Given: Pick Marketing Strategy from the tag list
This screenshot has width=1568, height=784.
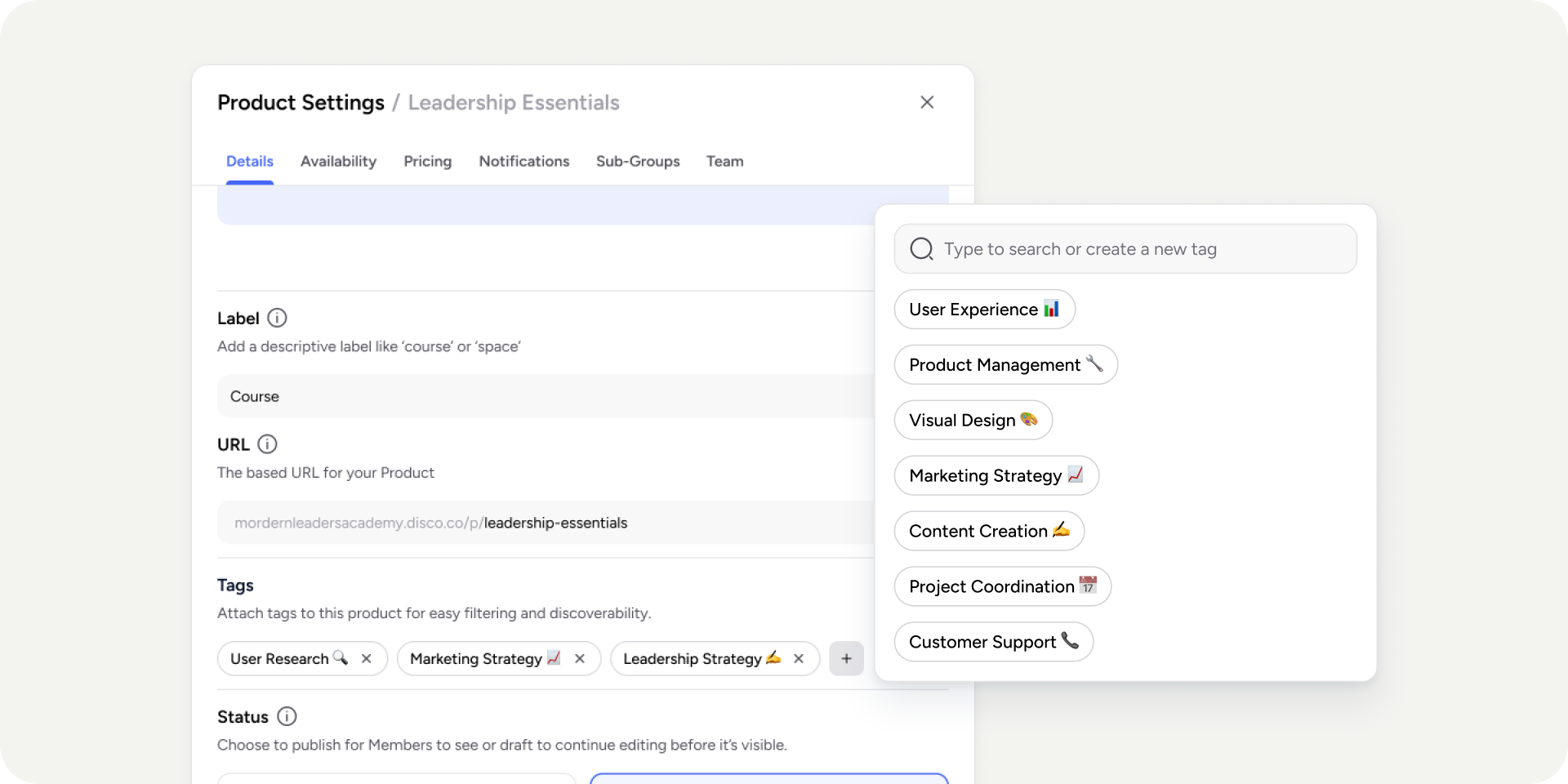Looking at the screenshot, I should [996, 476].
